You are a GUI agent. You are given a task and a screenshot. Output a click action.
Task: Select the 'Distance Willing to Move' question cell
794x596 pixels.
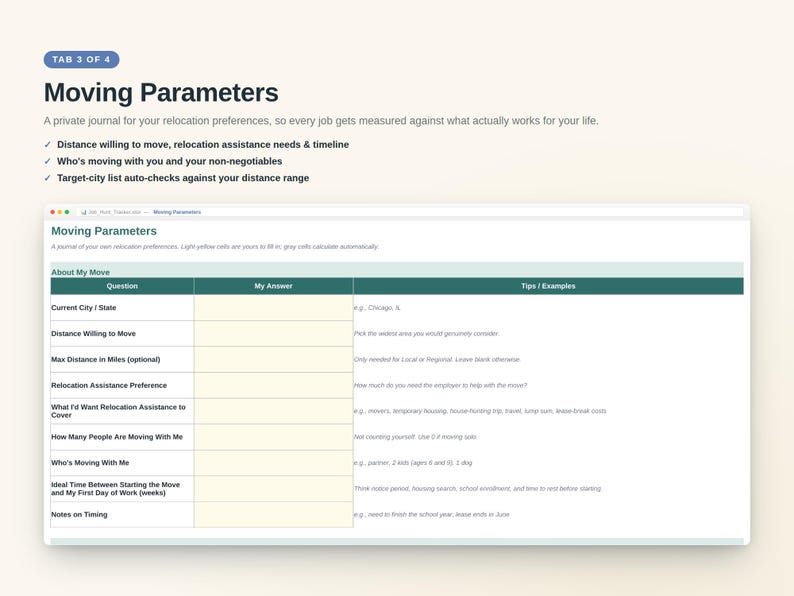(122, 334)
